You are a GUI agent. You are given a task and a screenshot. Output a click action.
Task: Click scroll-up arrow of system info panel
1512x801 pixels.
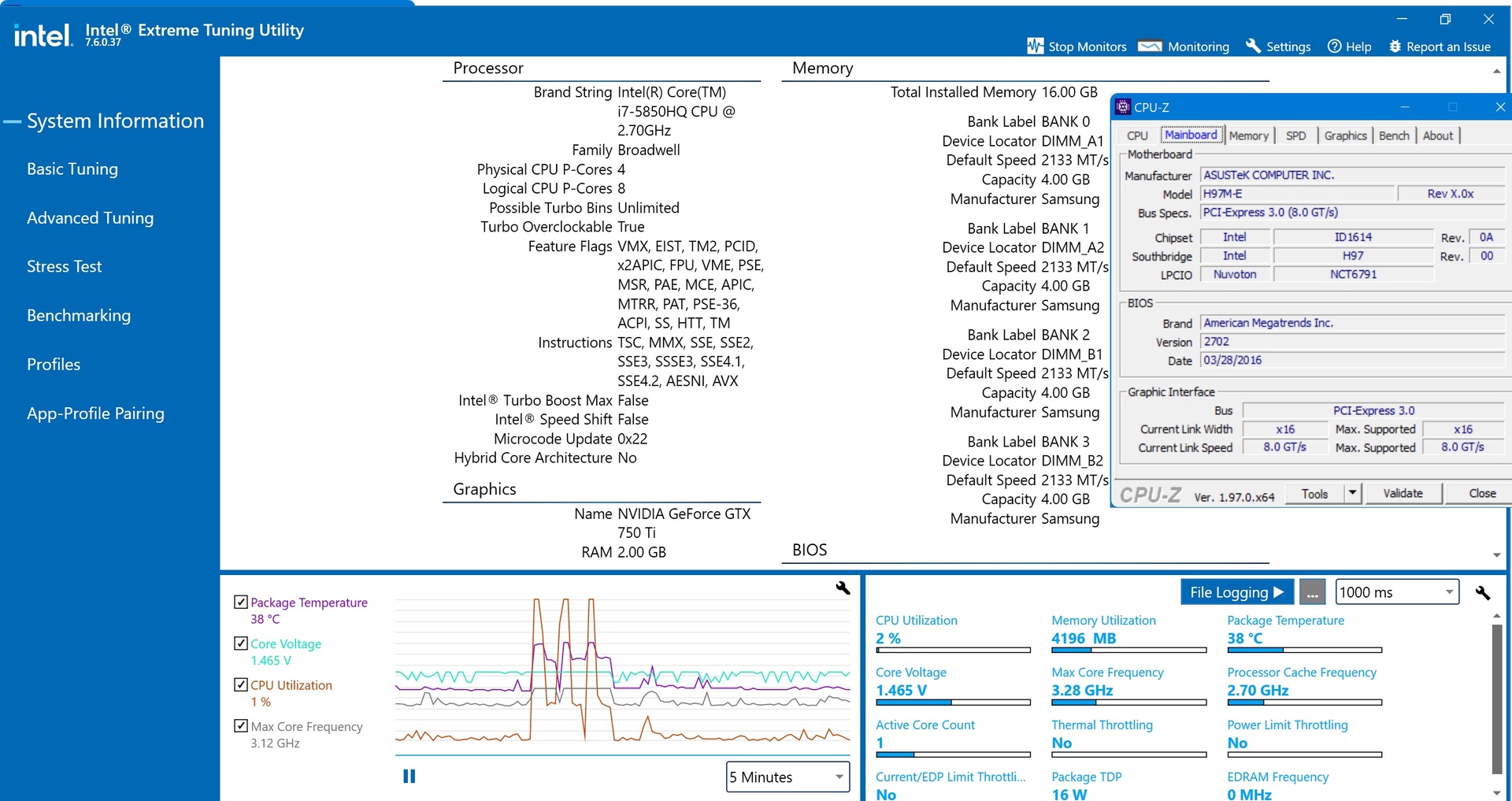(x=1496, y=71)
